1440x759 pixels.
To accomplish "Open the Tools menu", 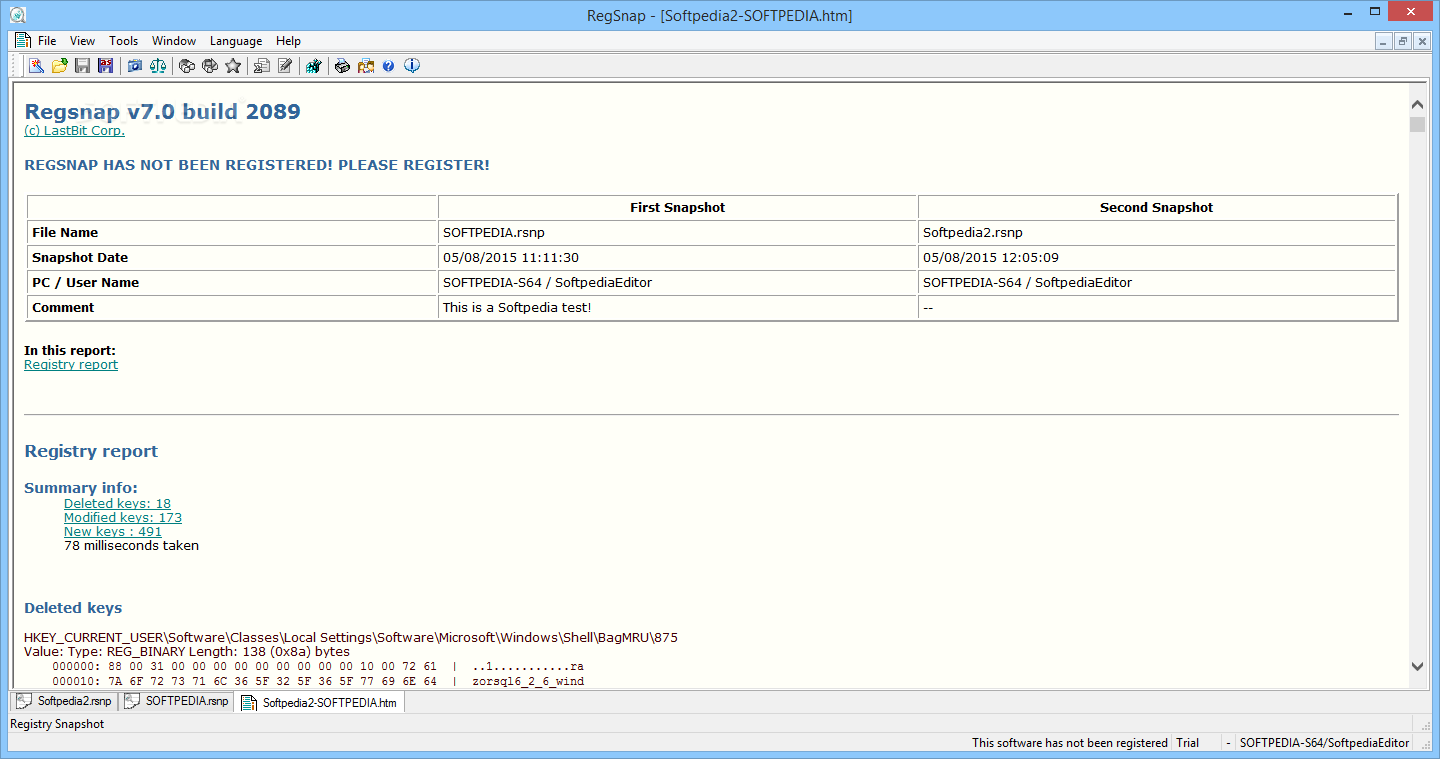I will (124, 41).
